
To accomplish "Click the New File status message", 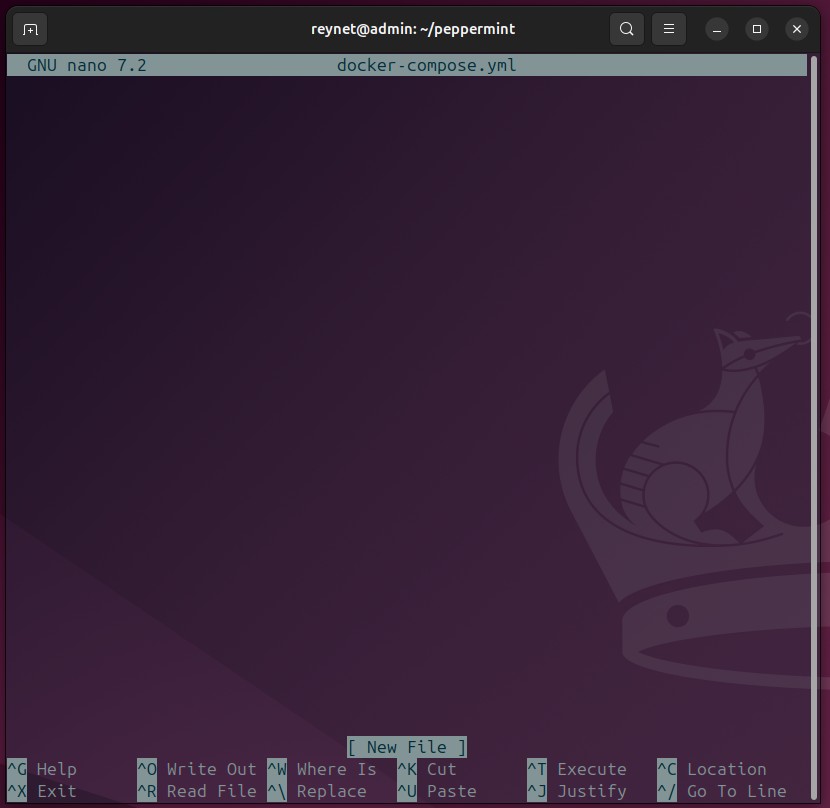I will pyautogui.click(x=407, y=747).
